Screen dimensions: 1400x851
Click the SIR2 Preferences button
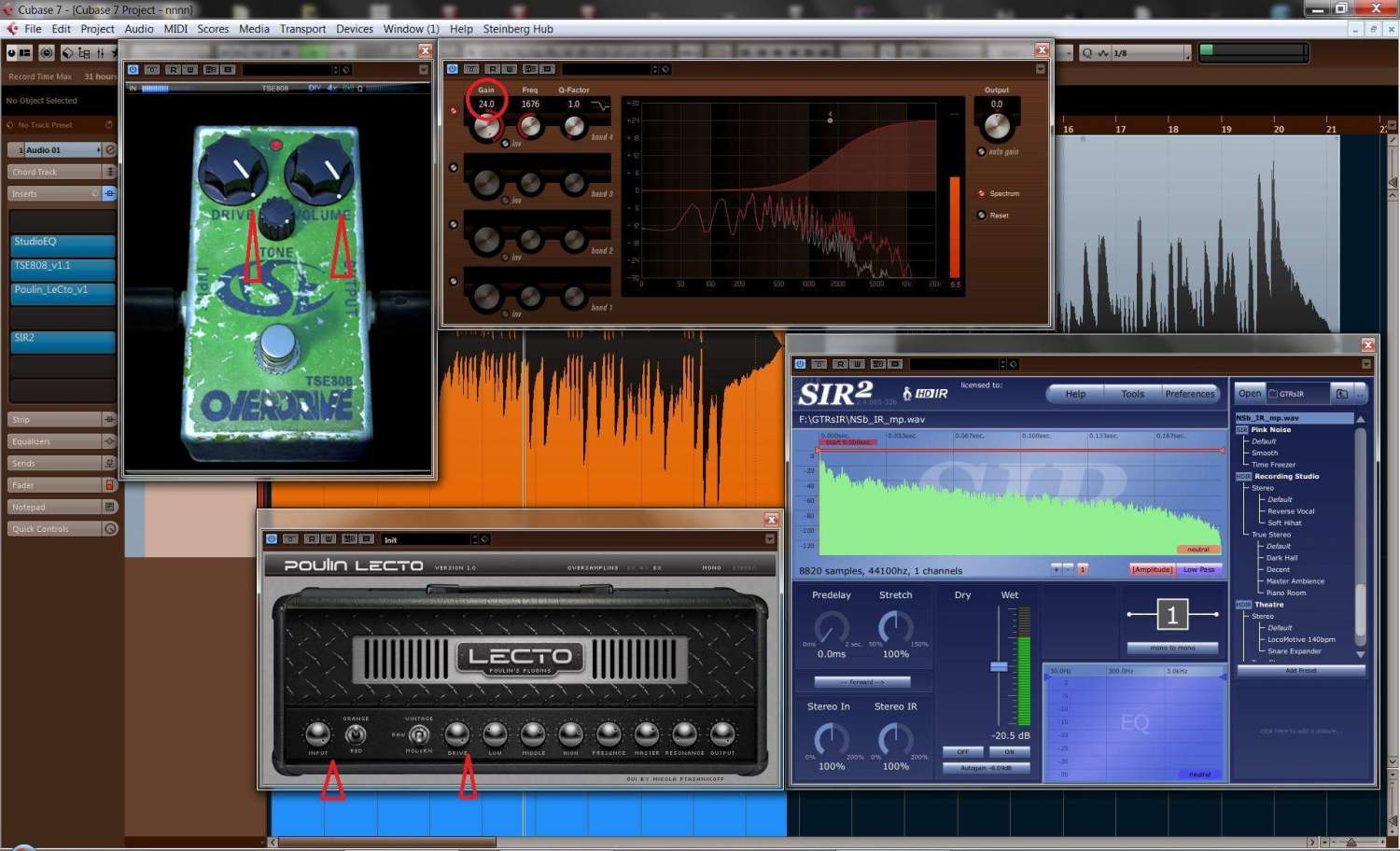point(1189,394)
